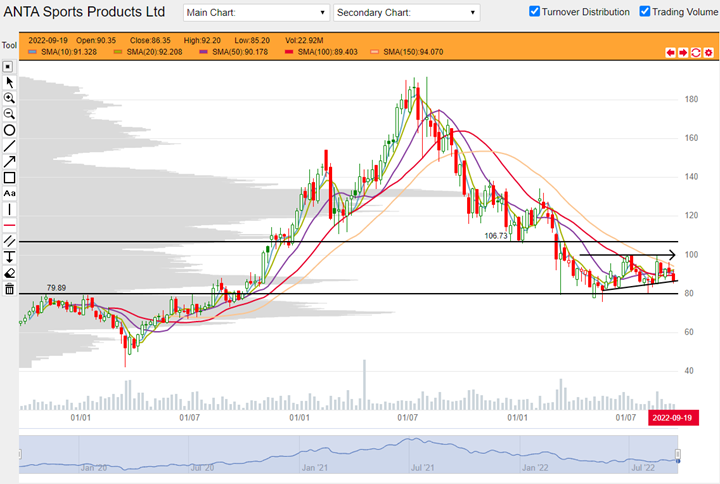Select the arrow drawing tool
The width and height of the screenshot is (720, 484).
[x=9, y=162]
